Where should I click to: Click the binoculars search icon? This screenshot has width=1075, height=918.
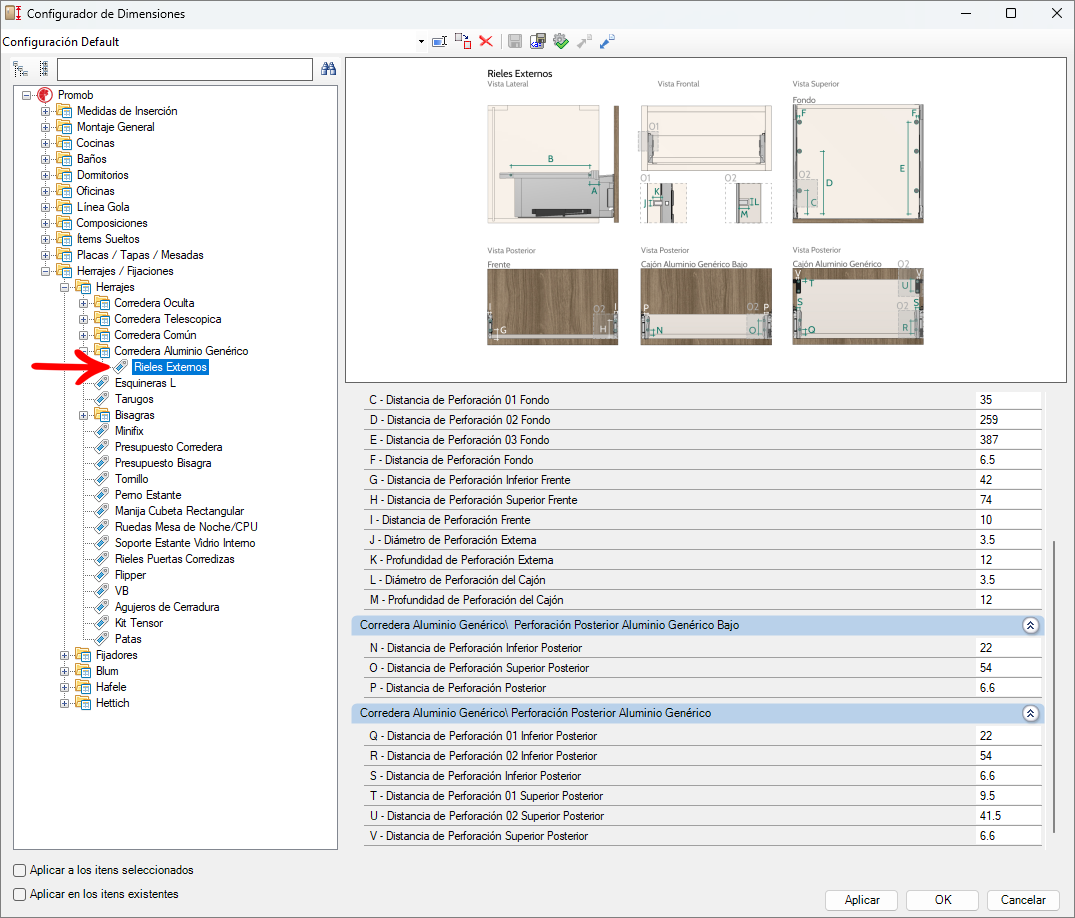328,69
